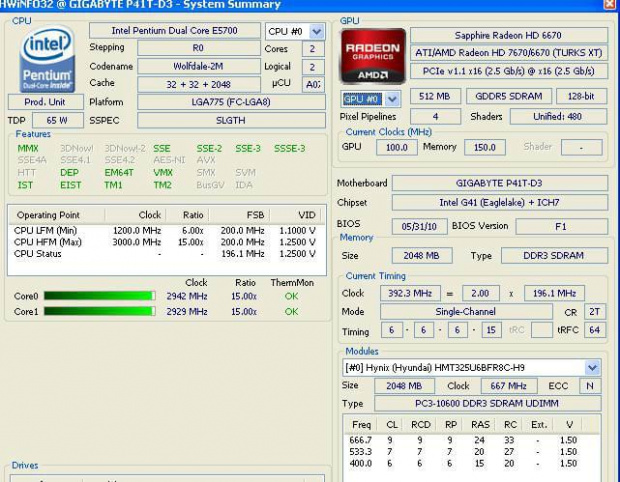Click the Sapphire Radeon HD 6670 field

pyautogui.click(x=508, y=35)
